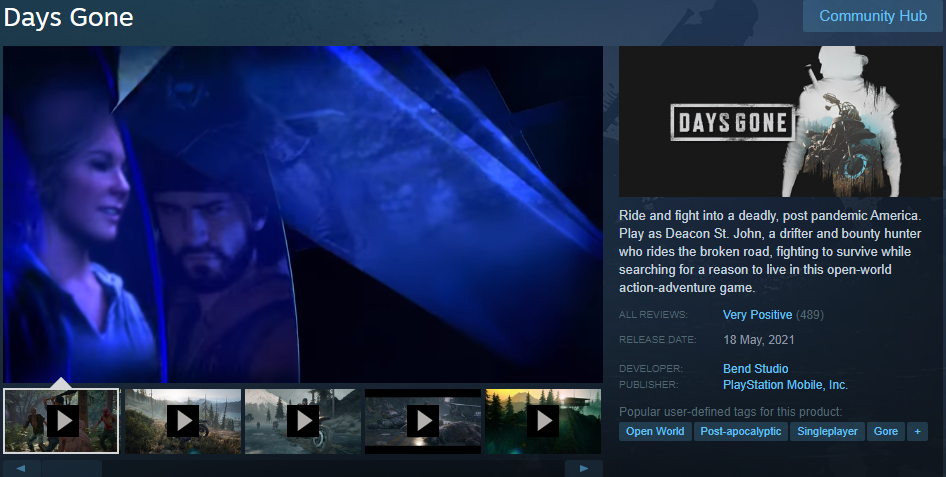Open developer Bend Studio page
The width and height of the screenshot is (946, 477).
755,368
